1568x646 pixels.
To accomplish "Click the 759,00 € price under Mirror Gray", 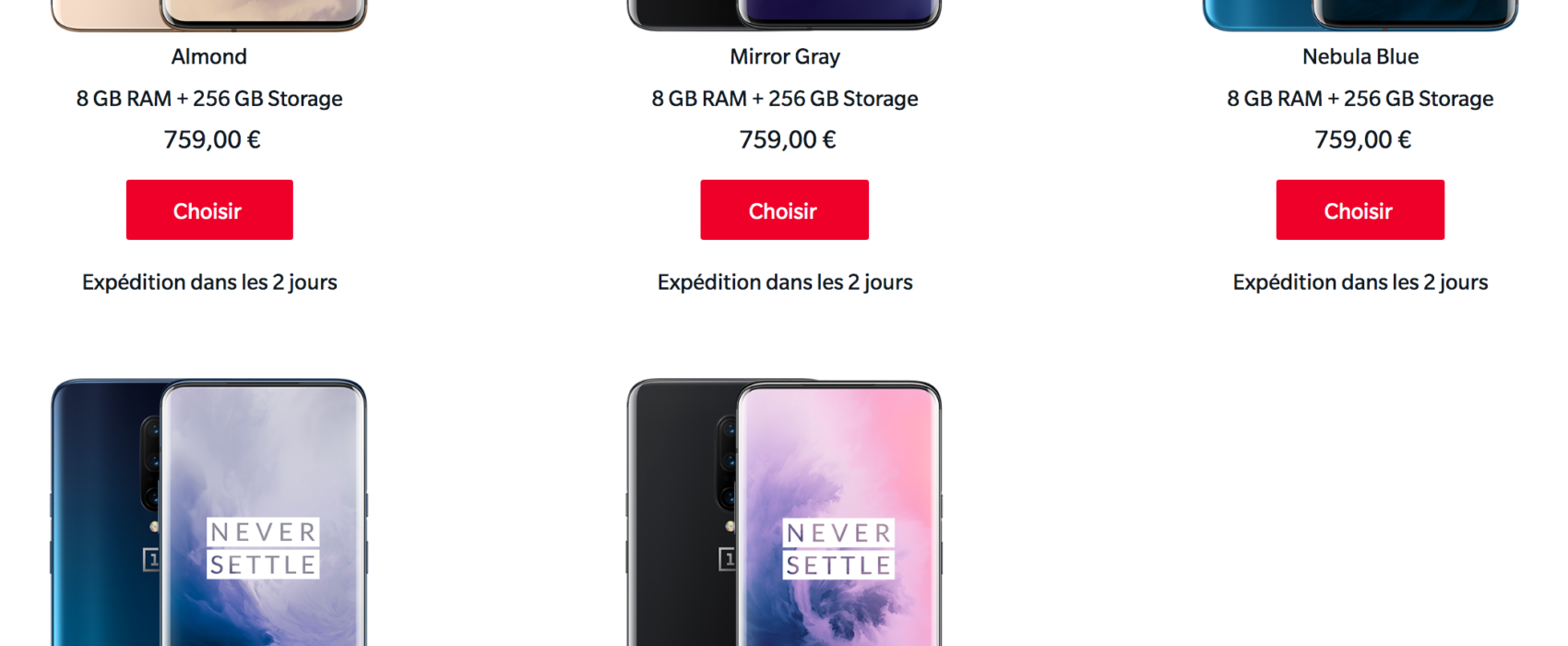I will pyautogui.click(x=788, y=139).
